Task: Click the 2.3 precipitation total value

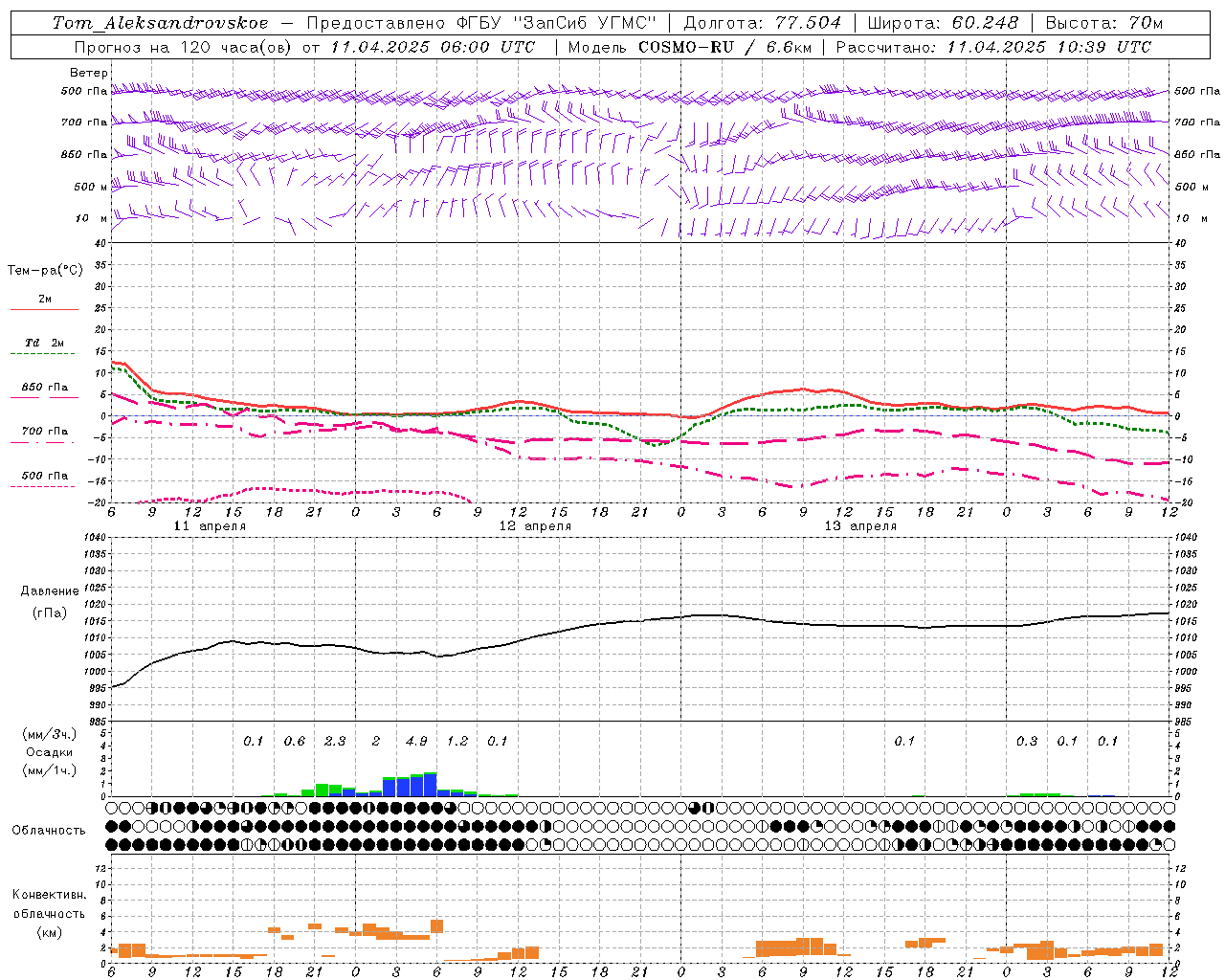Action: coord(335,742)
